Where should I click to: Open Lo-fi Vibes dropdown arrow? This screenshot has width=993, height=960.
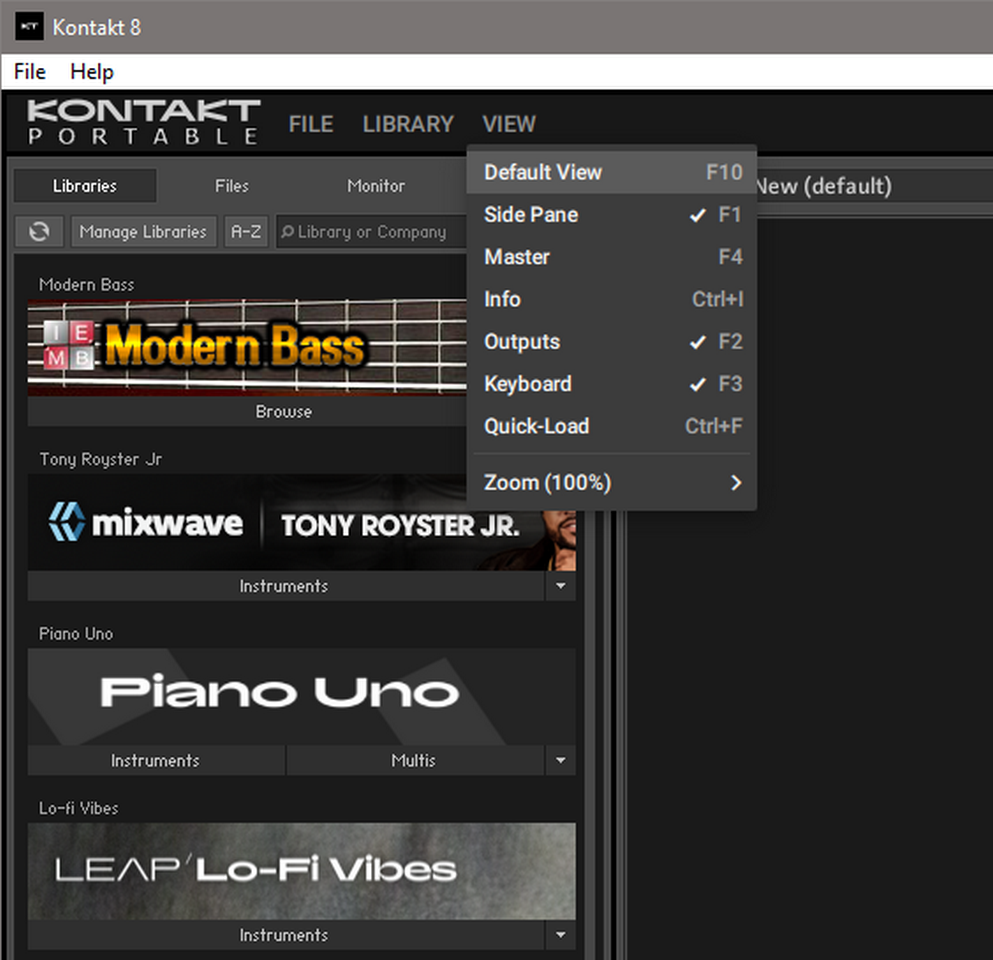(560, 935)
